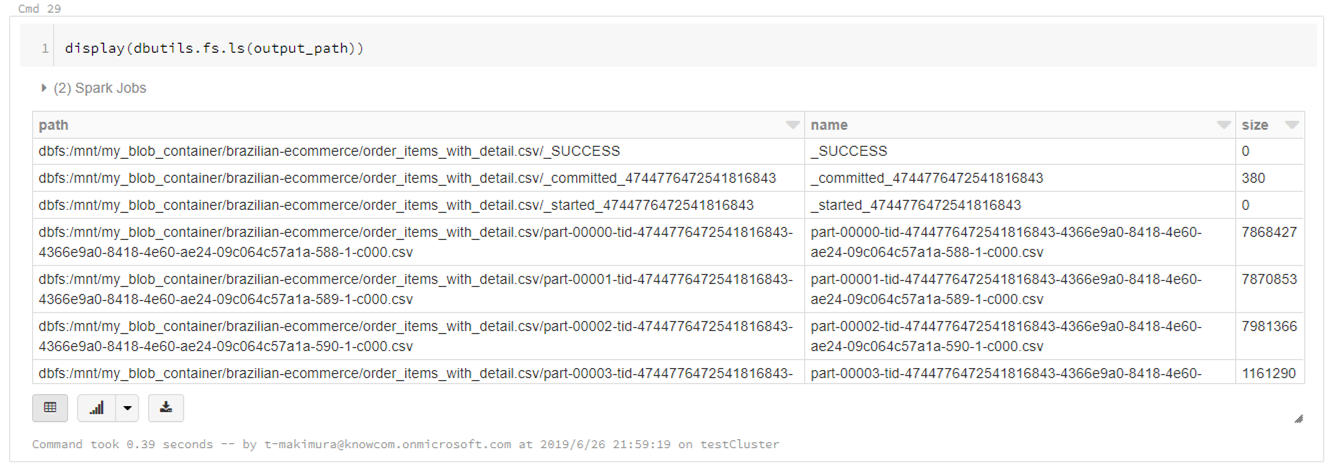Click inside the display code cell

600,48
